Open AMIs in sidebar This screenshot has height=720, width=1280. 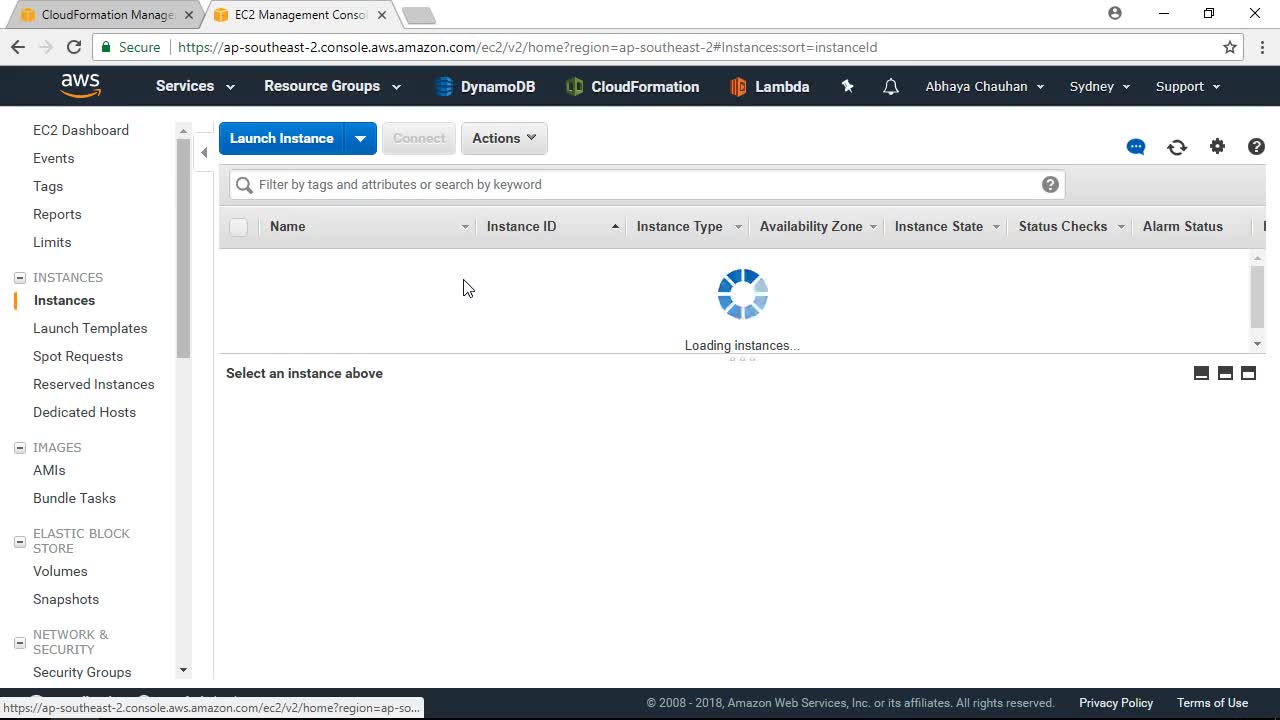click(x=49, y=470)
